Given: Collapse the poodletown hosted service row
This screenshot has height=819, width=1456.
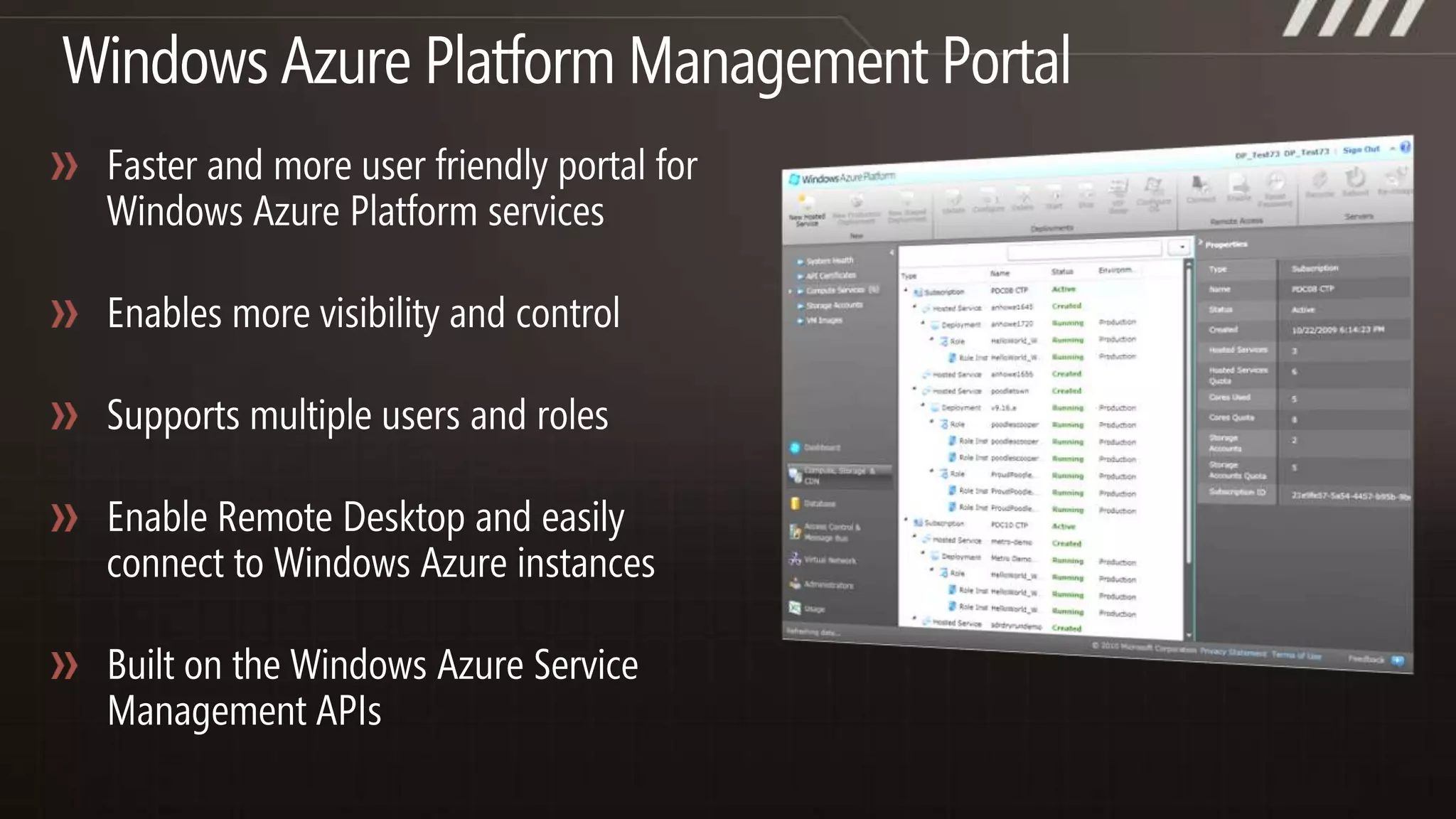Looking at the screenshot, I should pos(915,390).
